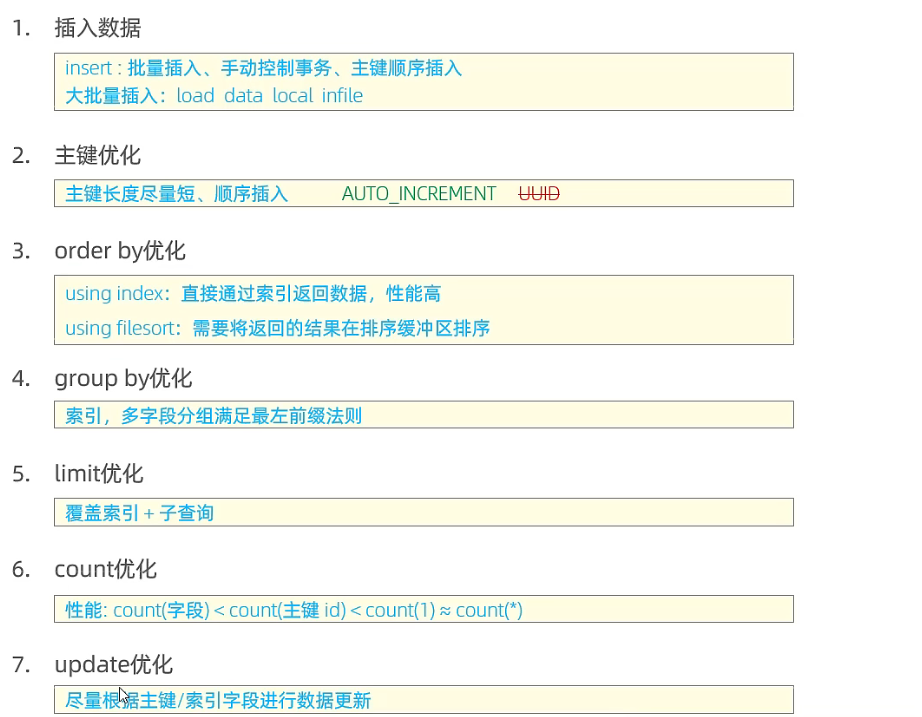Click the "索引，多字段分组满足最左前缀法则" text
The width and height of the screenshot is (922, 717).
tap(213, 416)
